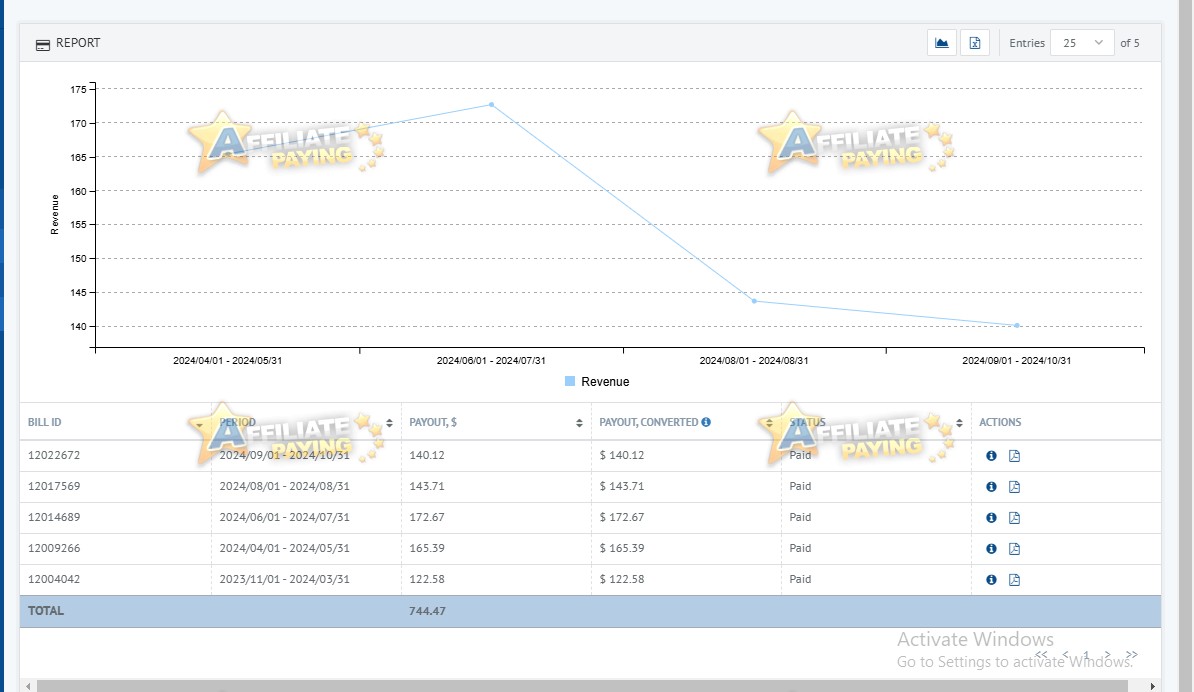Jump to the last page arrow
This screenshot has height=692, width=1194.
pyautogui.click(x=1132, y=655)
